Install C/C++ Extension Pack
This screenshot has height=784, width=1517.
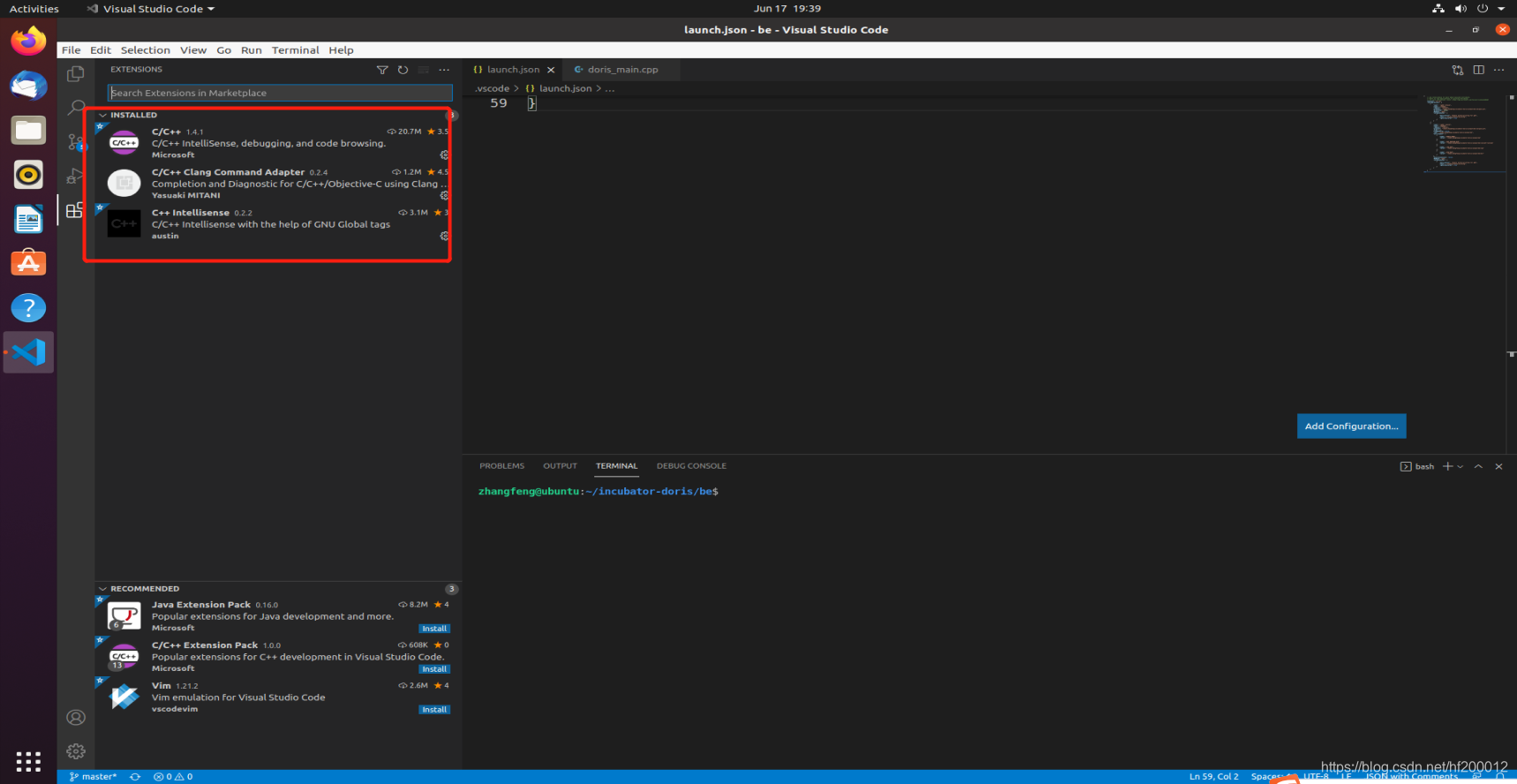(434, 669)
